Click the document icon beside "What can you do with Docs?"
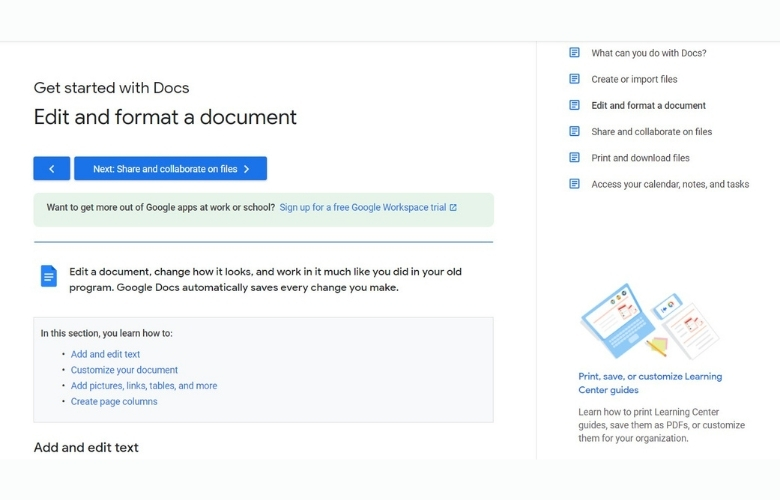The image size is (780, 500). point(574,52)
